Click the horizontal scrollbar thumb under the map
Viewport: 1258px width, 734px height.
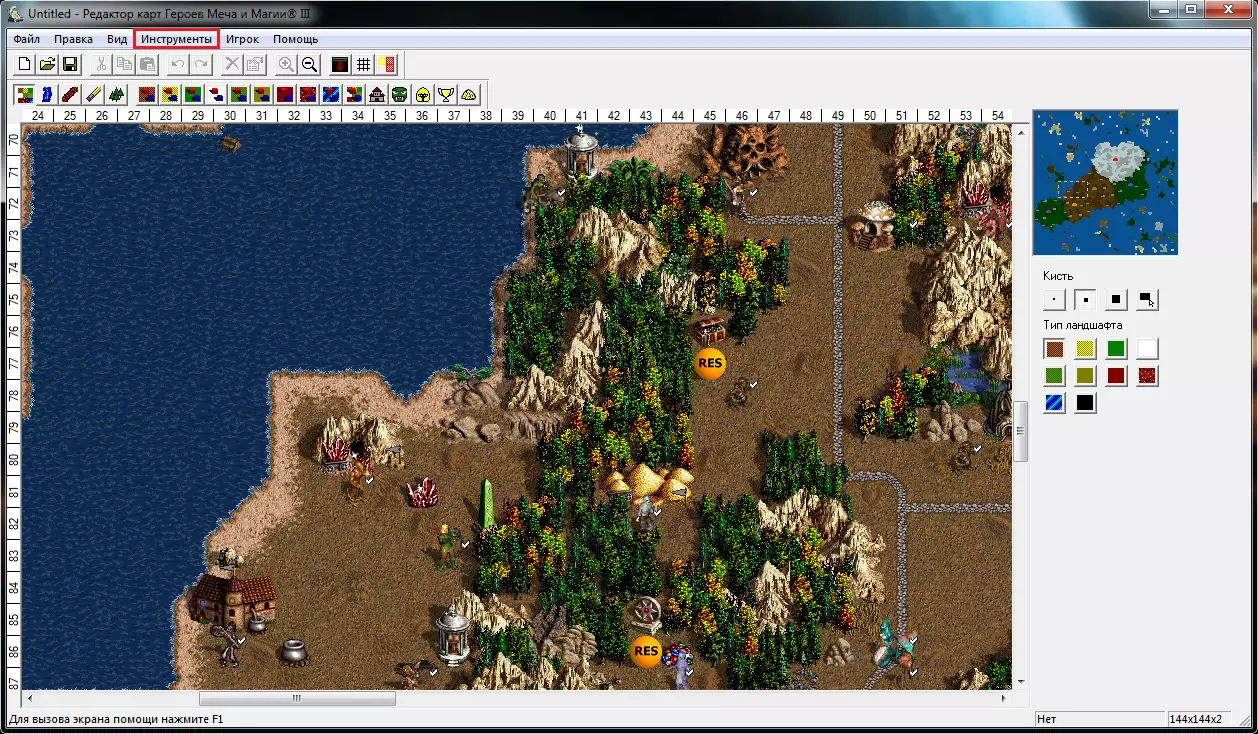[x=297, y=699]
